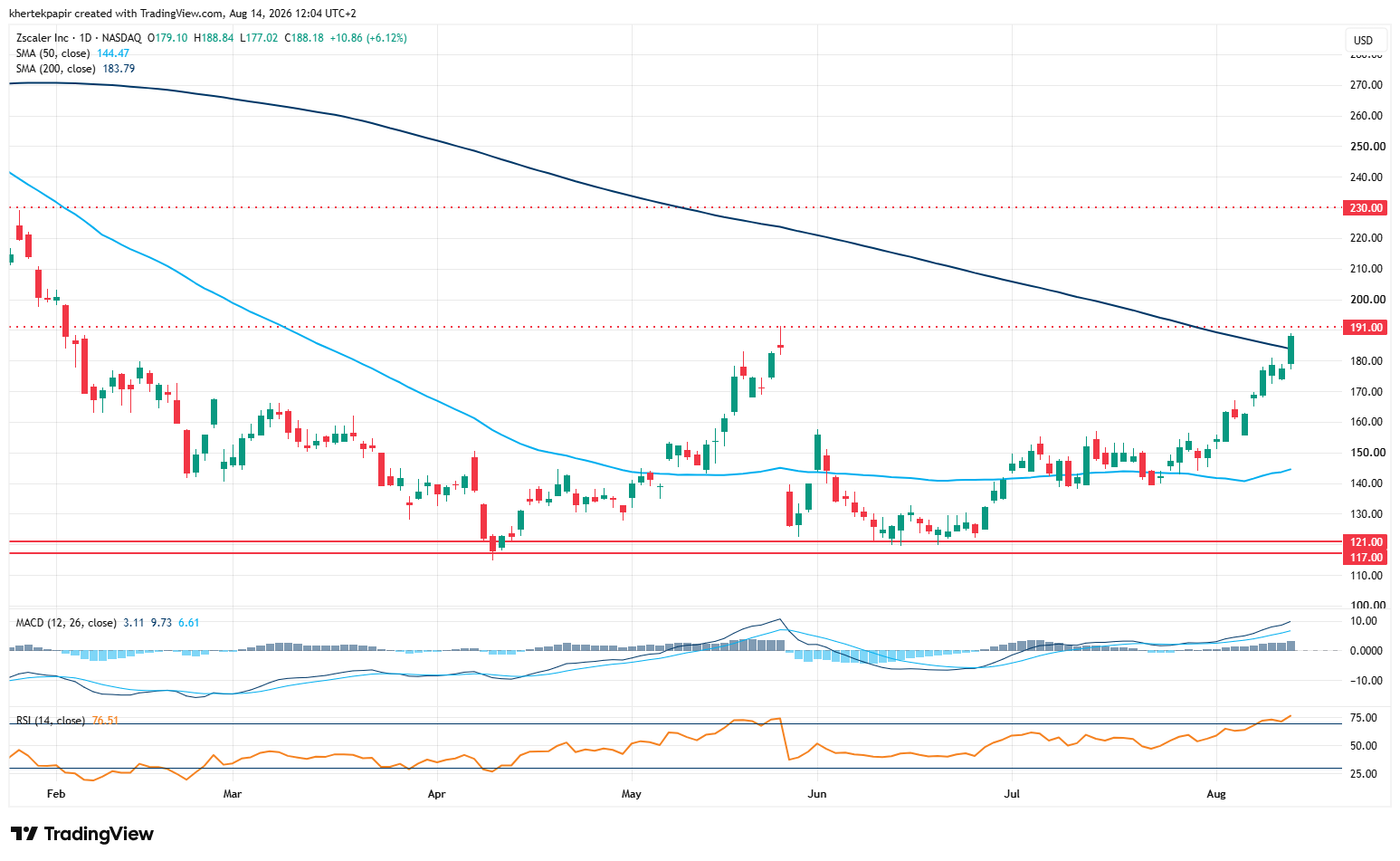Select the 230.00 resistance price label
Image resolution: width=1400 pixels, height=861 pixels.
click(1366, 208)
